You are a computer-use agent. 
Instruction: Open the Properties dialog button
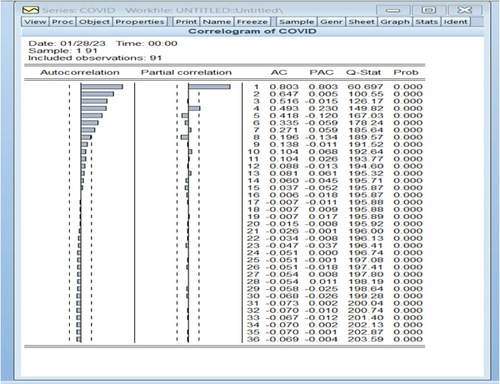click(140, 22)
